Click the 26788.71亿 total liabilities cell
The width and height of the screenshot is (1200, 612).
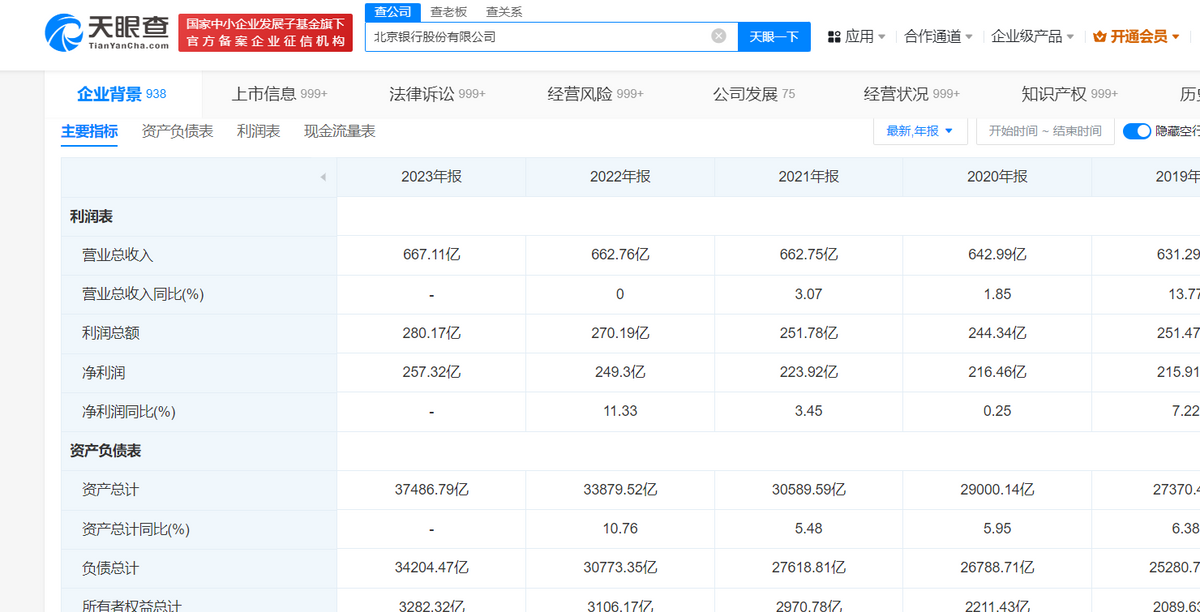pos(997,568)
